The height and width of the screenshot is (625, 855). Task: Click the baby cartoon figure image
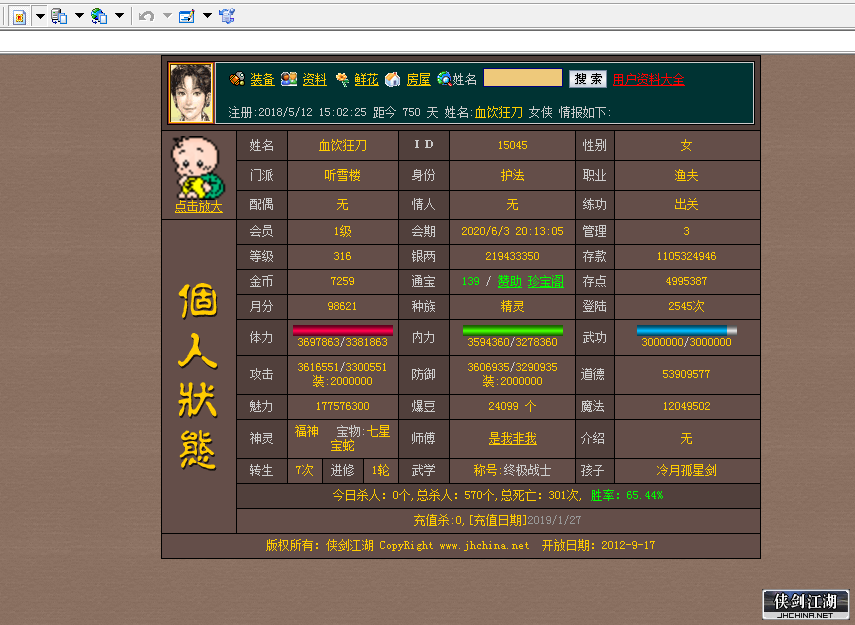197,167
